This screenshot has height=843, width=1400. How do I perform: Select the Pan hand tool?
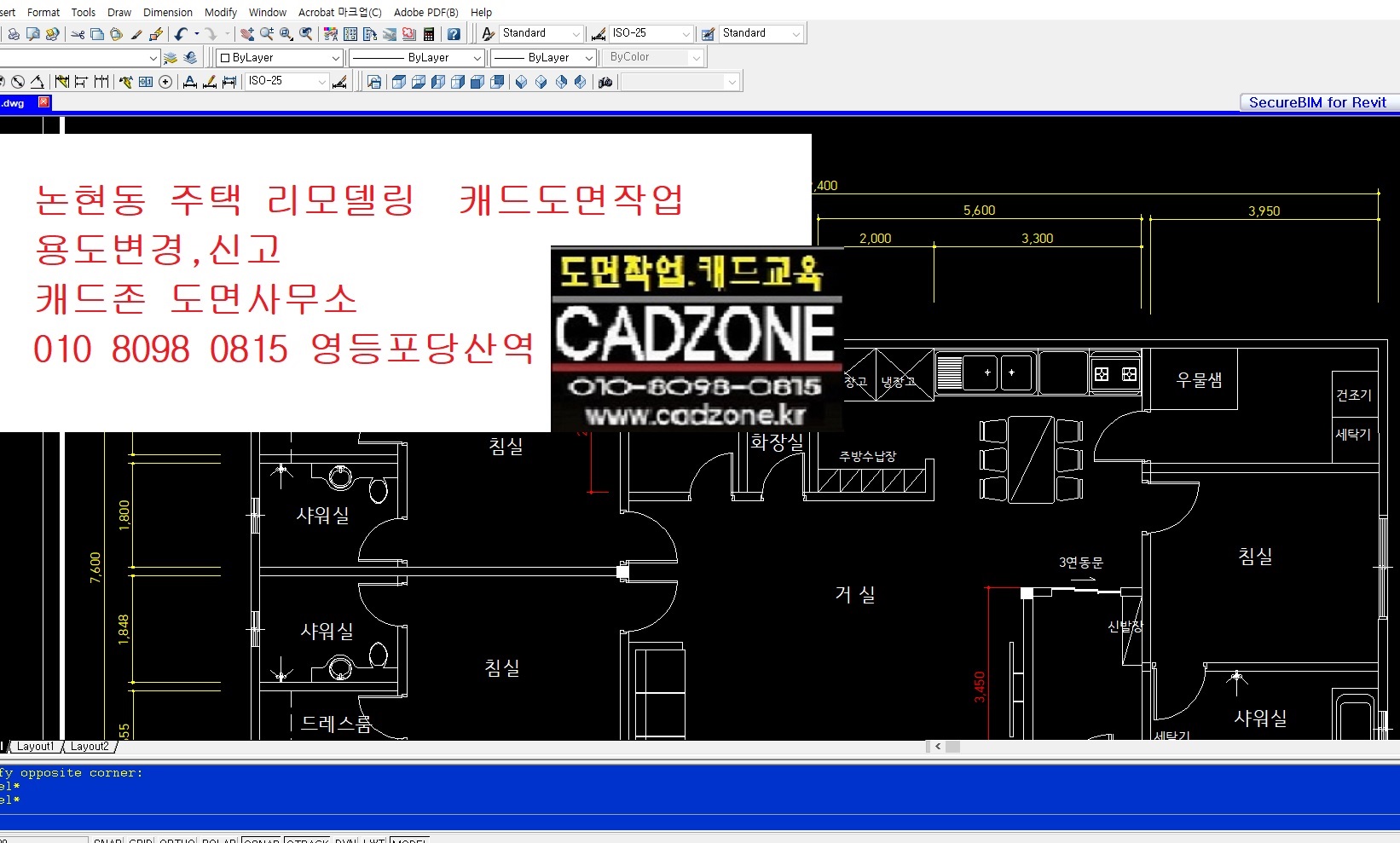(247, 34)
